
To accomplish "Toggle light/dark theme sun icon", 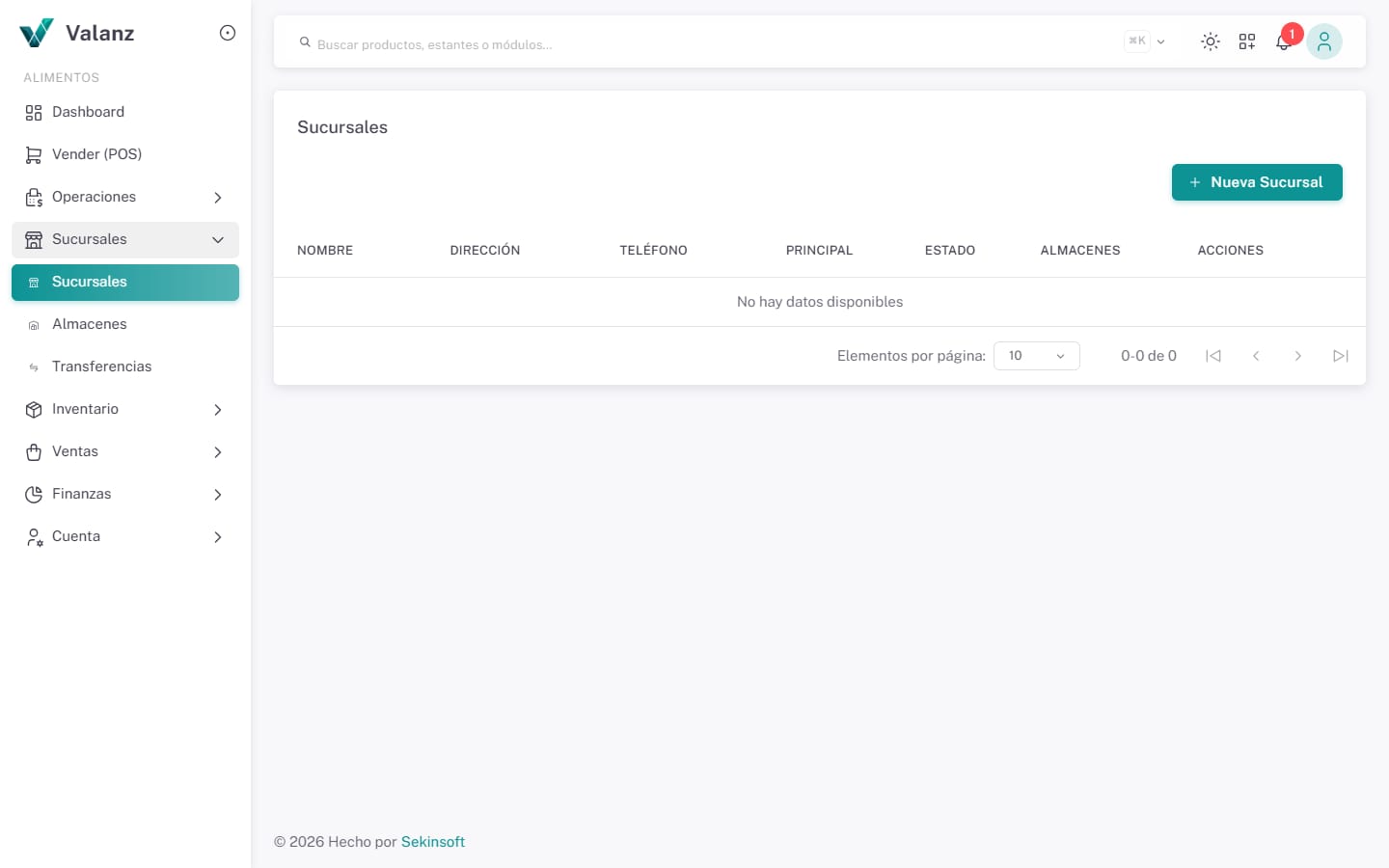I will pos(1211,41).
